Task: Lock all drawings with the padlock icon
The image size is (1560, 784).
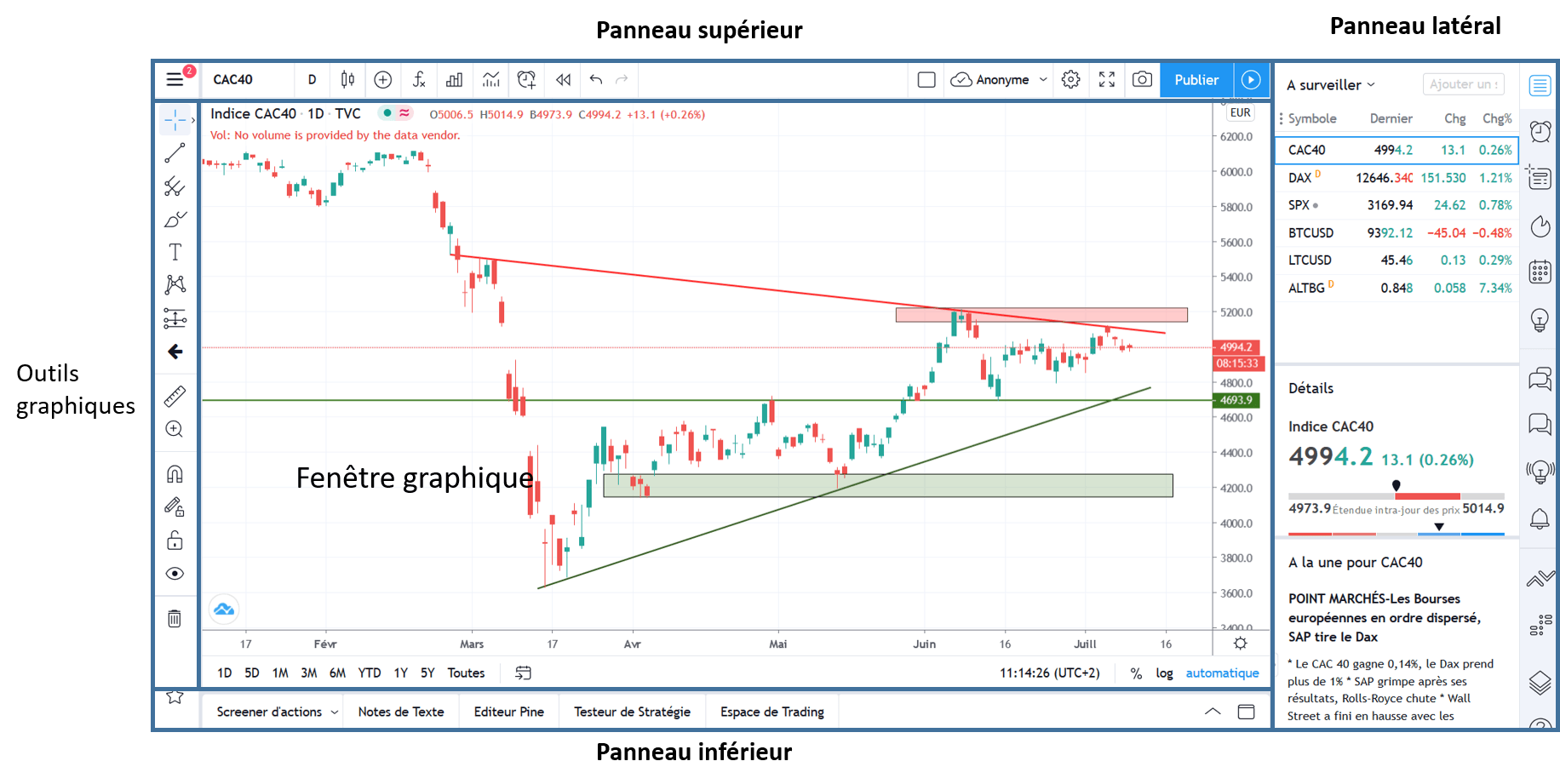Action: (175, 541)
